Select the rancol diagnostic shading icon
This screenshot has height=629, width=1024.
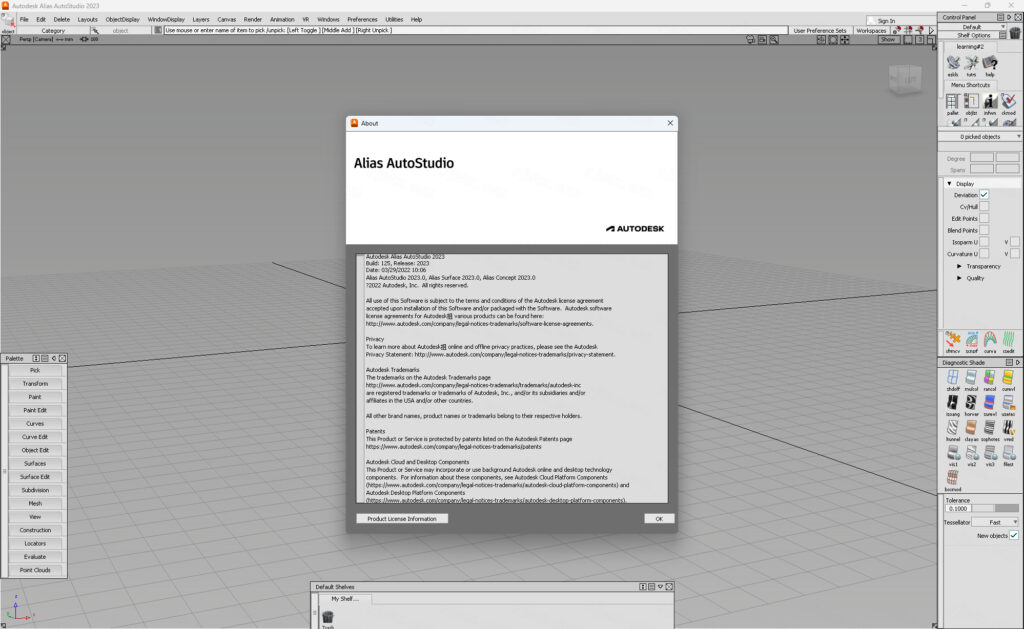pyautogui.click(x=989, y=377)
